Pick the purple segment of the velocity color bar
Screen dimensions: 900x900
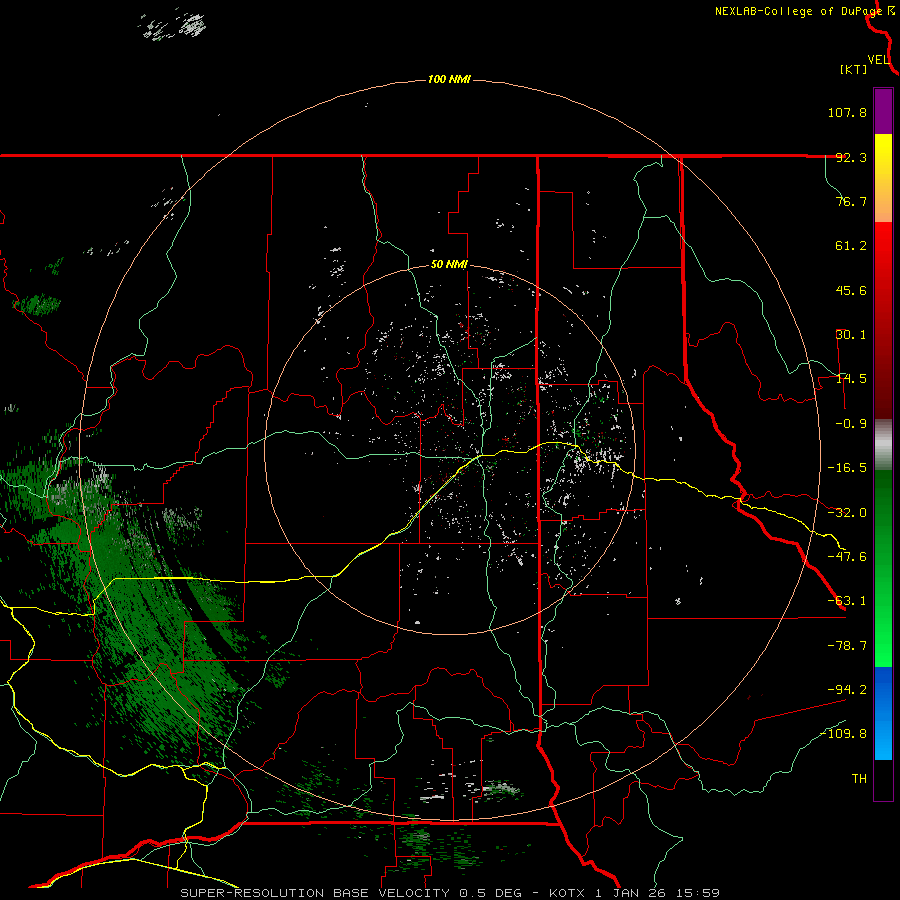coord(883,111)
